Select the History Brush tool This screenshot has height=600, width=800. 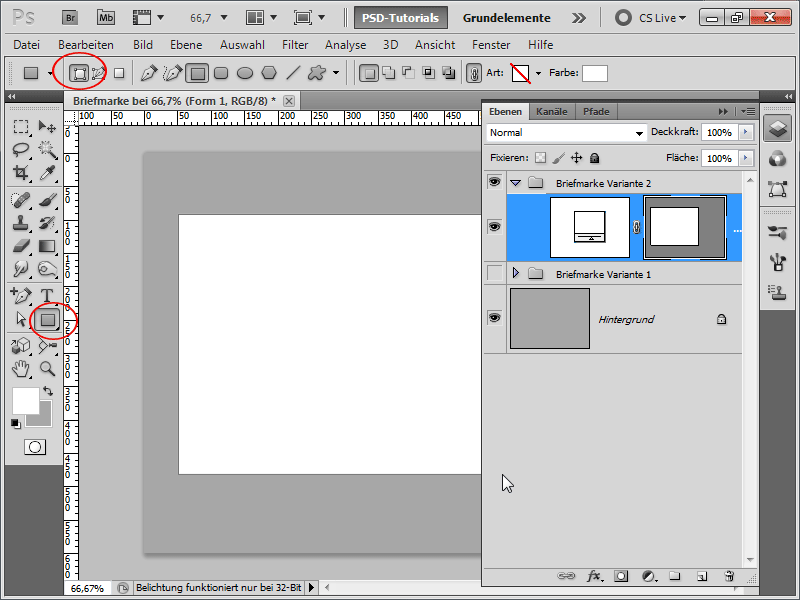pos(47,223)
